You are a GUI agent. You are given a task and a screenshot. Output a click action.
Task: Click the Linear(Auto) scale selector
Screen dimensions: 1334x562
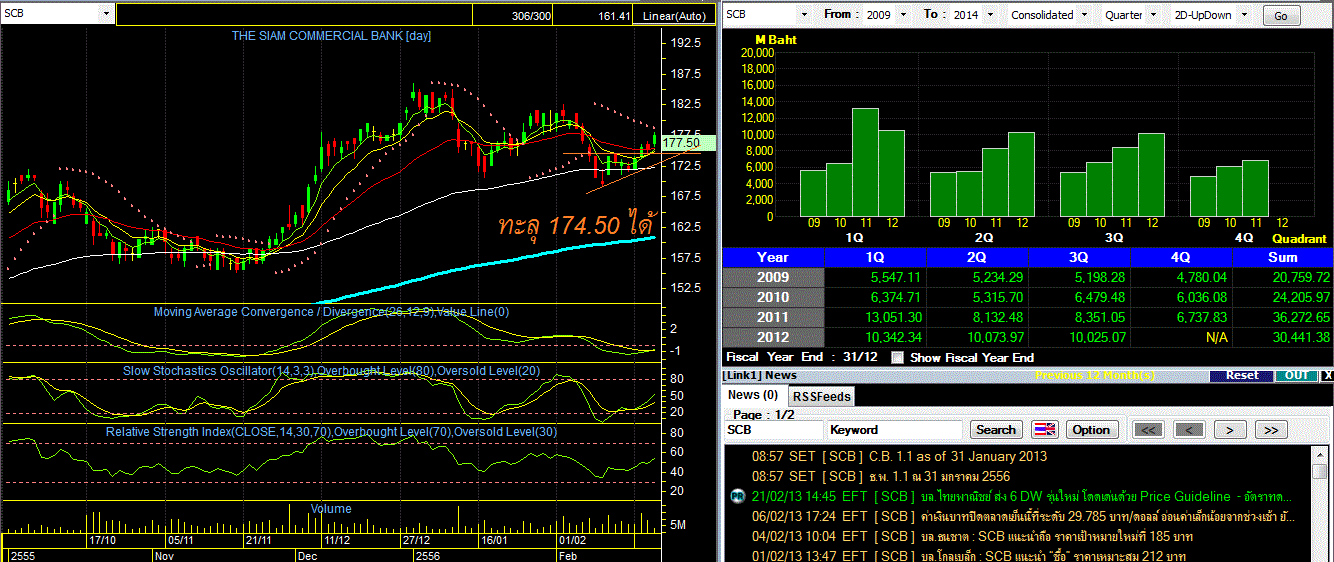click(x=674, y=16)
